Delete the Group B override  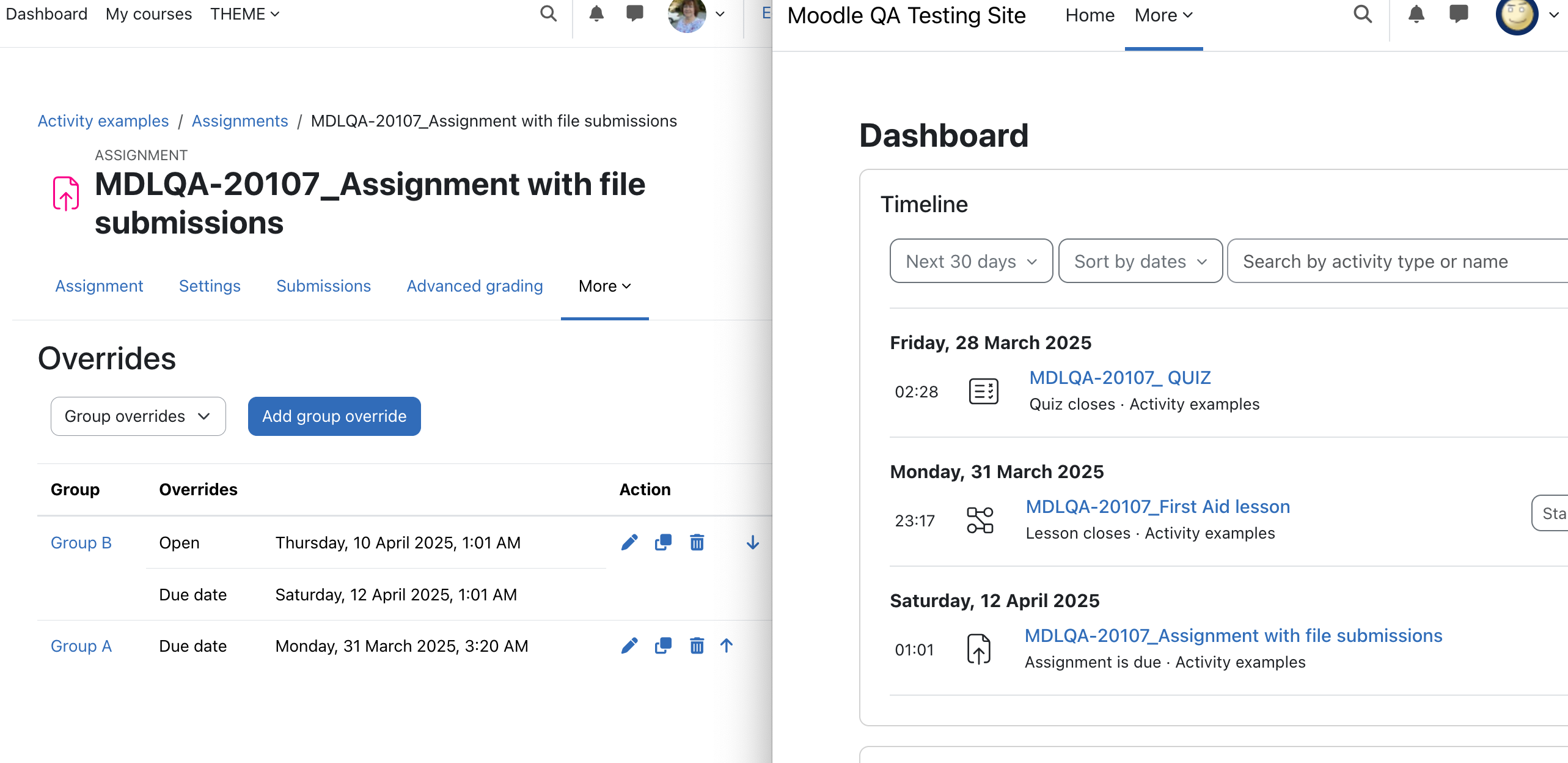tap(697, 542)
